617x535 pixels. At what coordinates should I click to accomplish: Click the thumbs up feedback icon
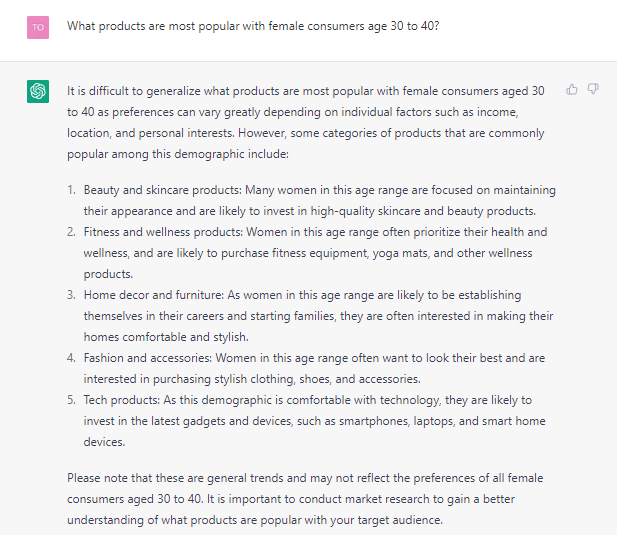(572, 89)
